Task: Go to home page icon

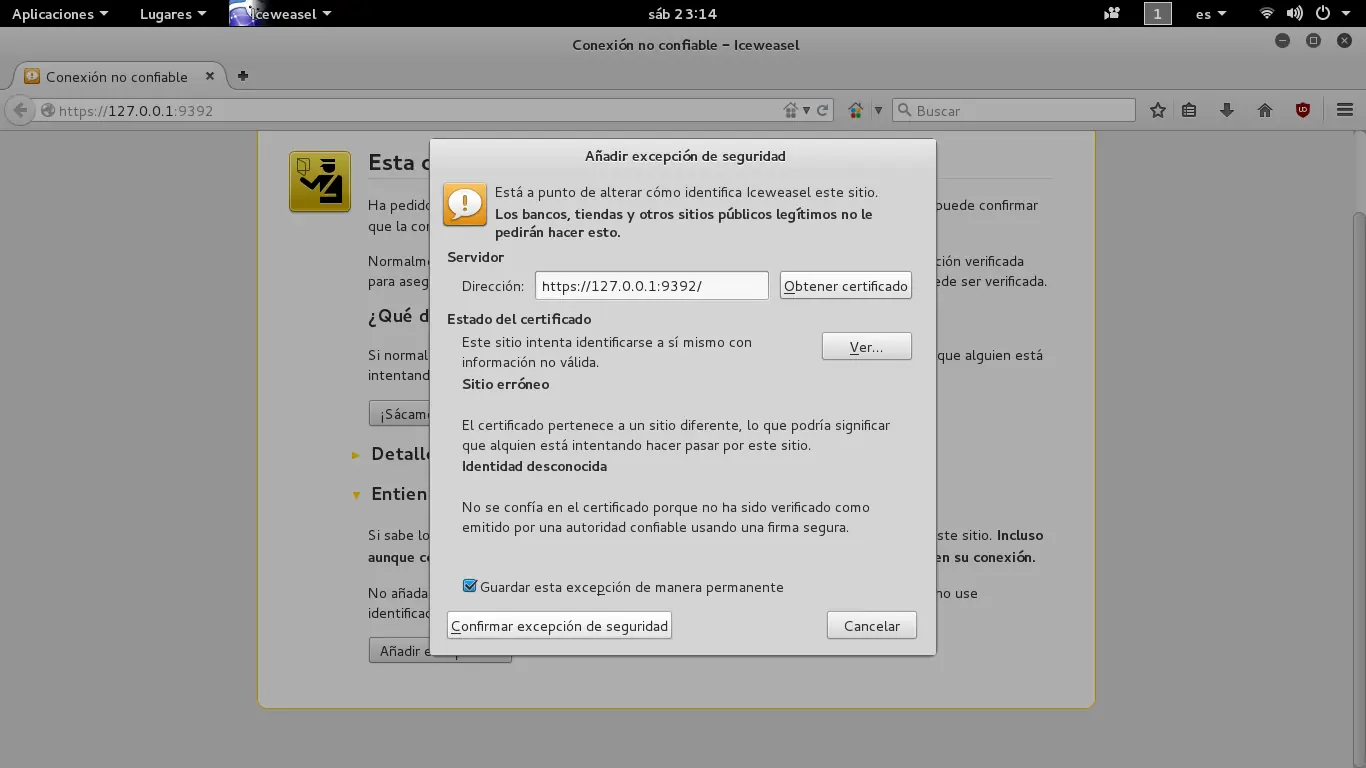Action: 1265,111
